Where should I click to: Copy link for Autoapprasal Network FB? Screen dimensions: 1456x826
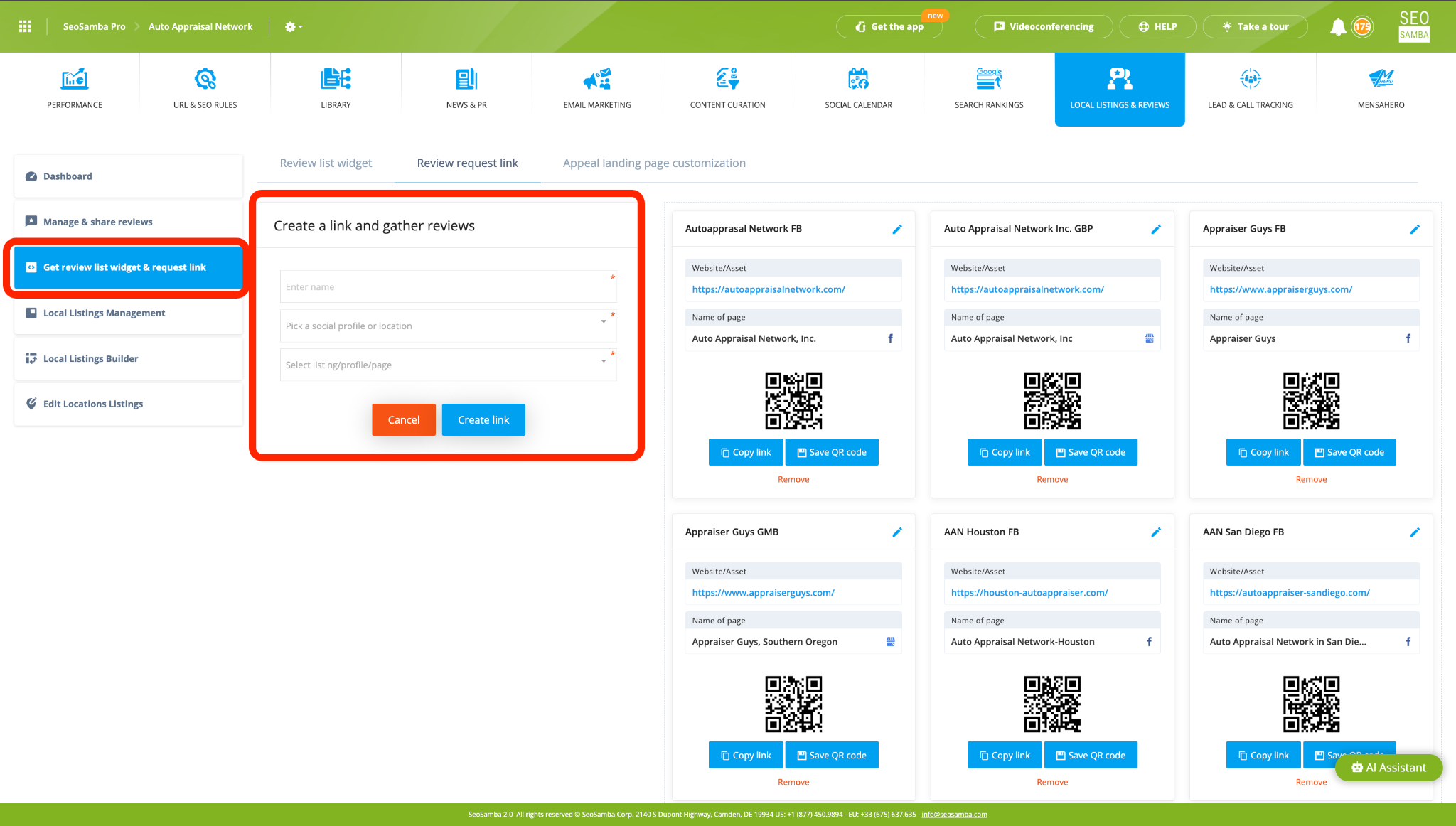coord(746,452)
